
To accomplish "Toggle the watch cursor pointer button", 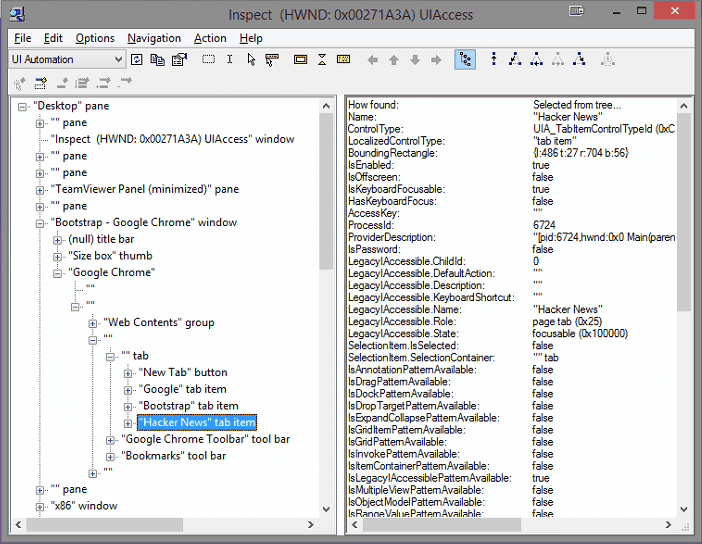I will [x=250, y=60].
